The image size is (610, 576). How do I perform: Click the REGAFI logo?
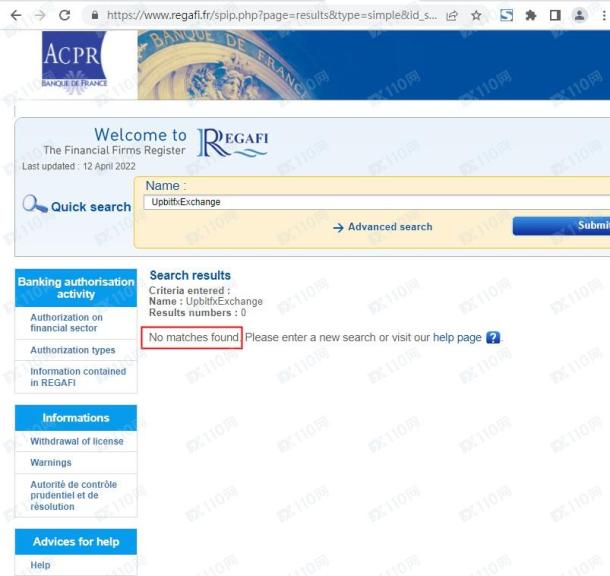(233, 143)
